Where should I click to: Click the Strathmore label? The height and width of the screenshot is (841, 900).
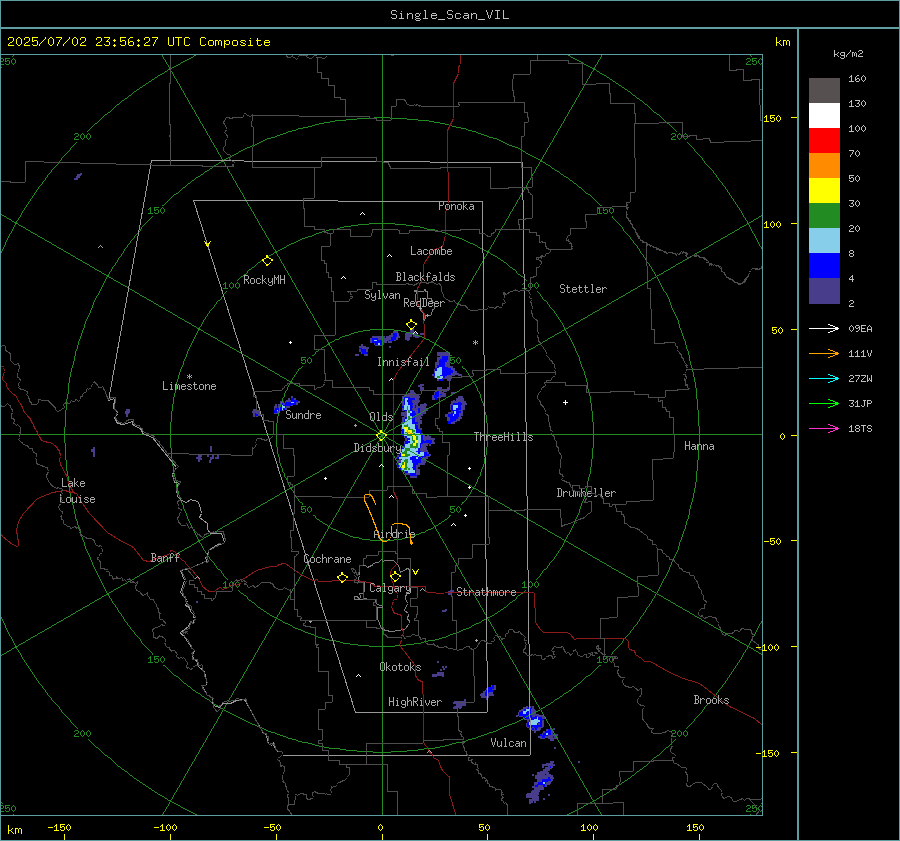(486, 592)
